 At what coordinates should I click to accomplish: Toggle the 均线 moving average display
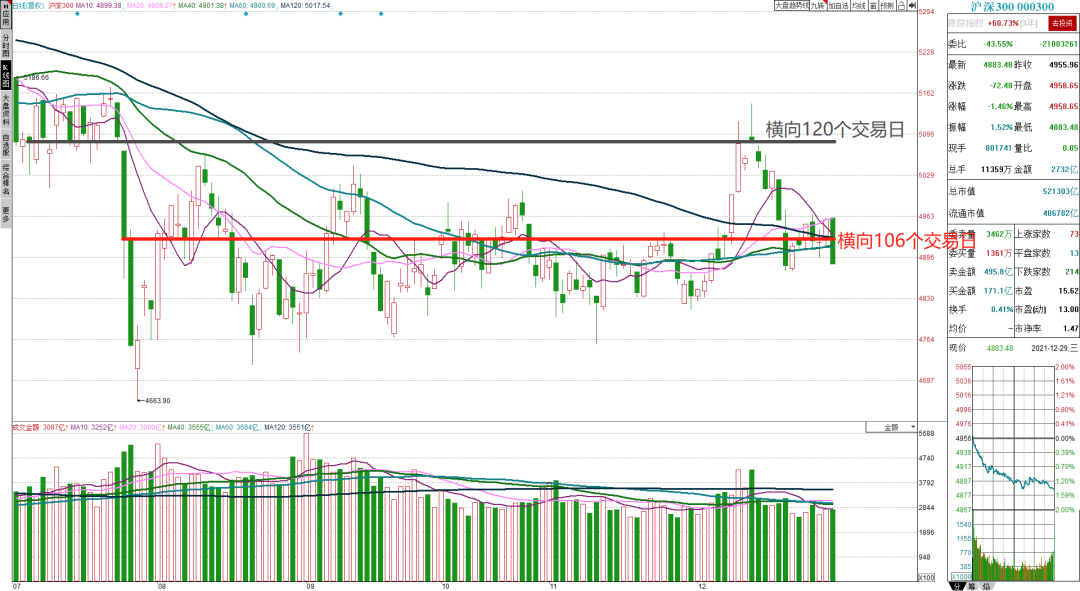tap(858, 6)
